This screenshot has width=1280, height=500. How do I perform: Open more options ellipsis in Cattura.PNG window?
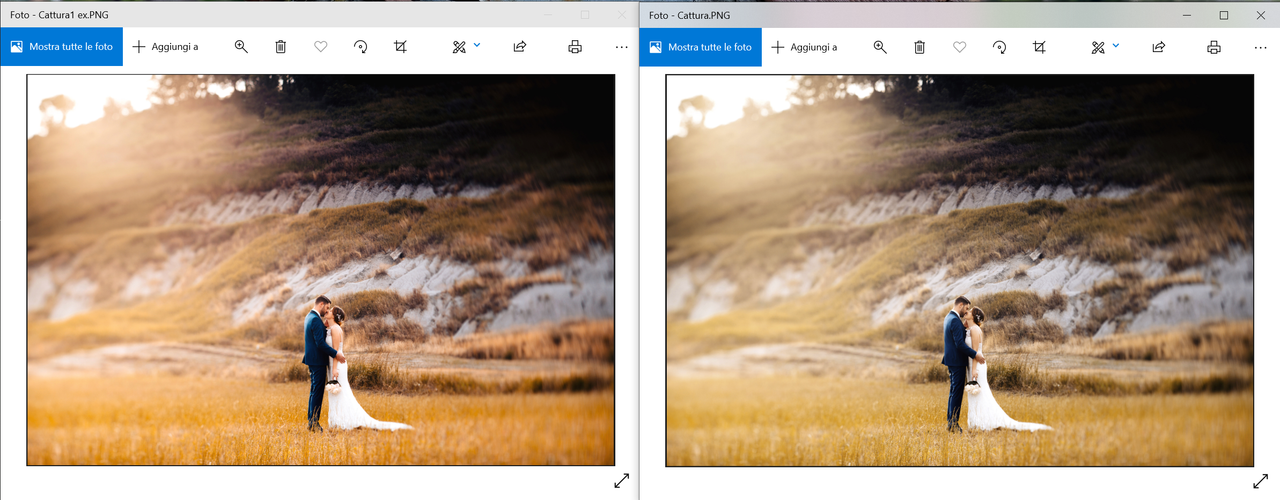tap(1260, 47)
